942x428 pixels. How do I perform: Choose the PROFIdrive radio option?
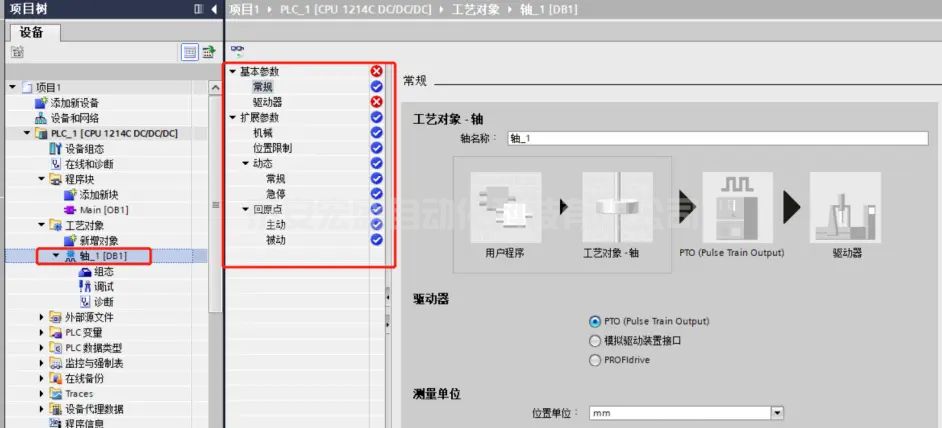(x=596, y=360)
